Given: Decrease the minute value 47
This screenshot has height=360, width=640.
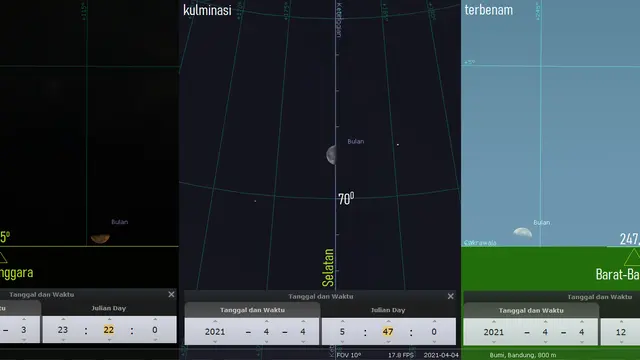Looking at the screenshot, I should pyautogui.click(x=388, y=342).
